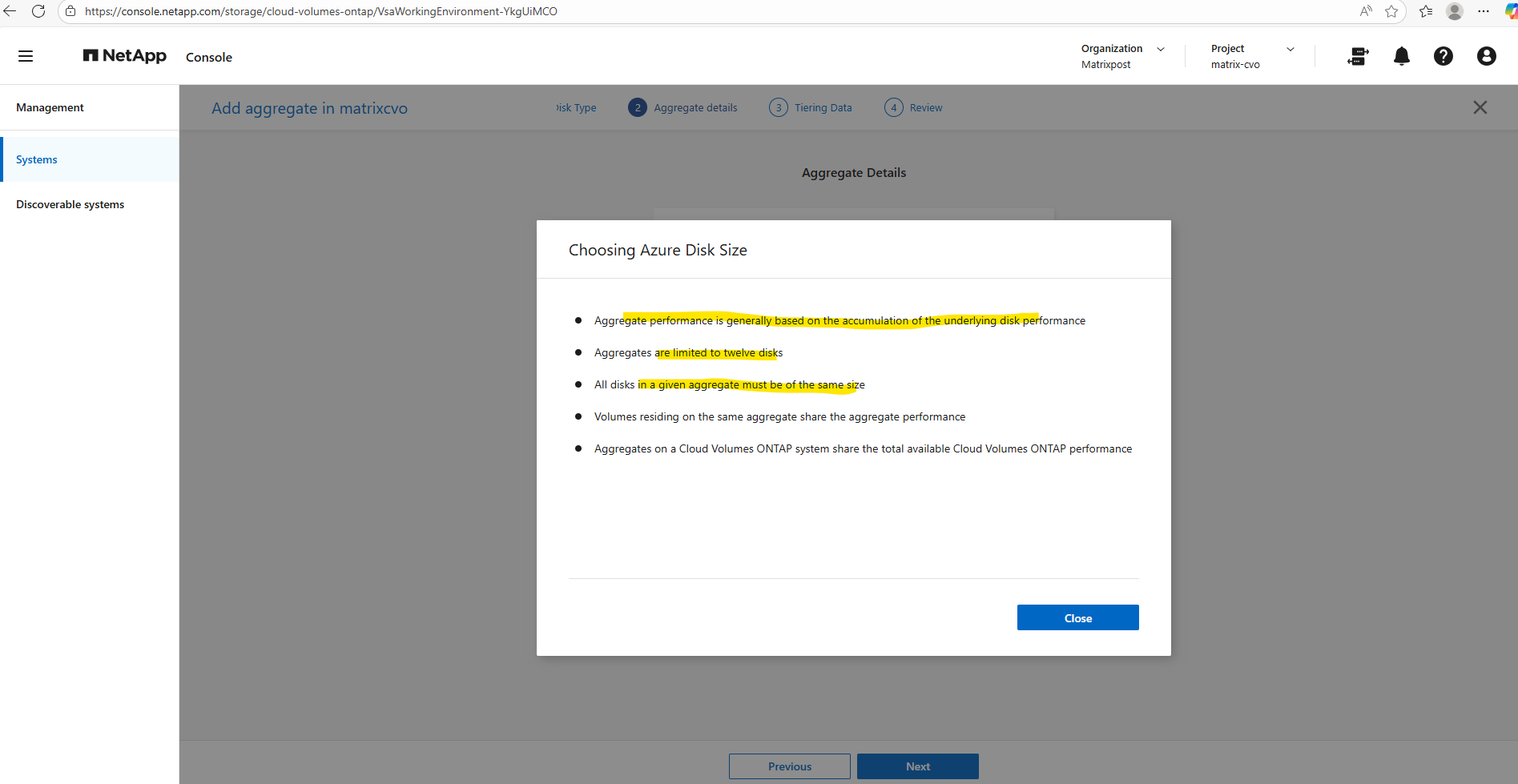This screenshot has height=784, width=1518.
Task: Go back with the browser back arrow
Action: tap(10, 11)
